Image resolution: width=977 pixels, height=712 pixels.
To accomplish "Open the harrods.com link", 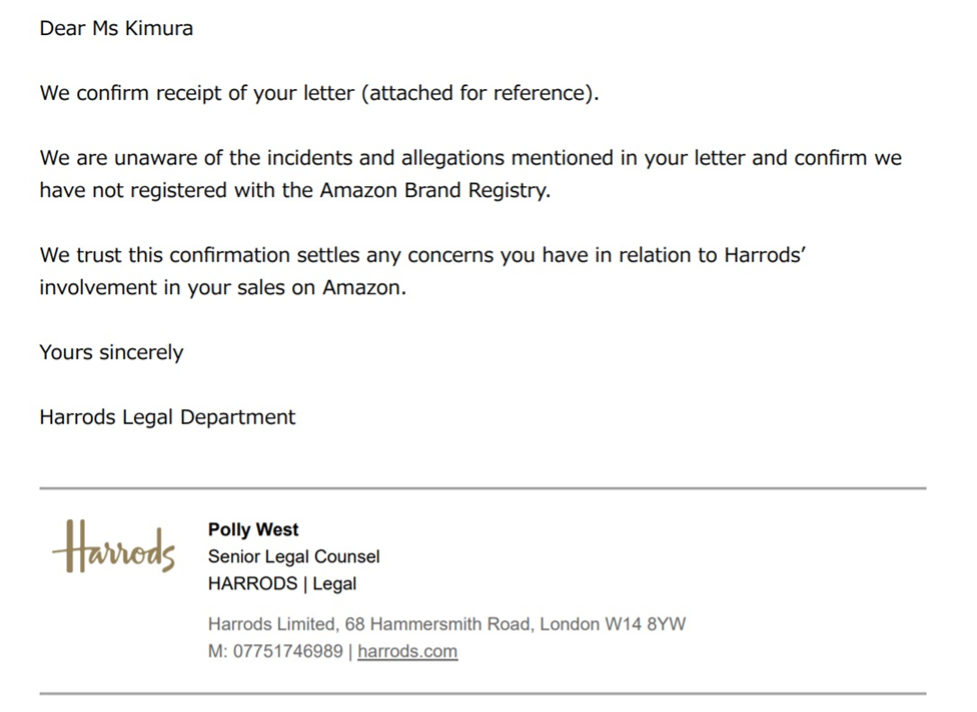I will click(407, 651).
